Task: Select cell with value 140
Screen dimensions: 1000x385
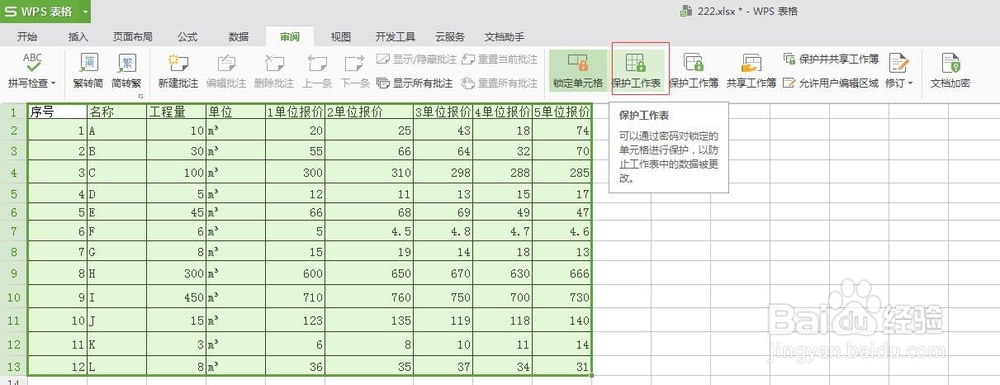Action: (x=561, y=321)
